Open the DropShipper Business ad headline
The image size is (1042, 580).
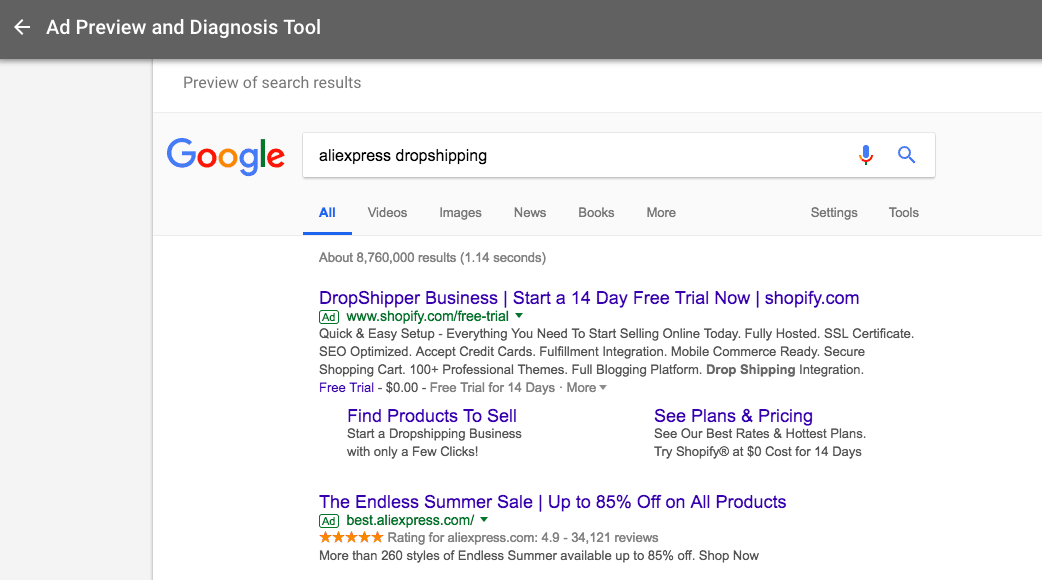[x=588, y=297]
